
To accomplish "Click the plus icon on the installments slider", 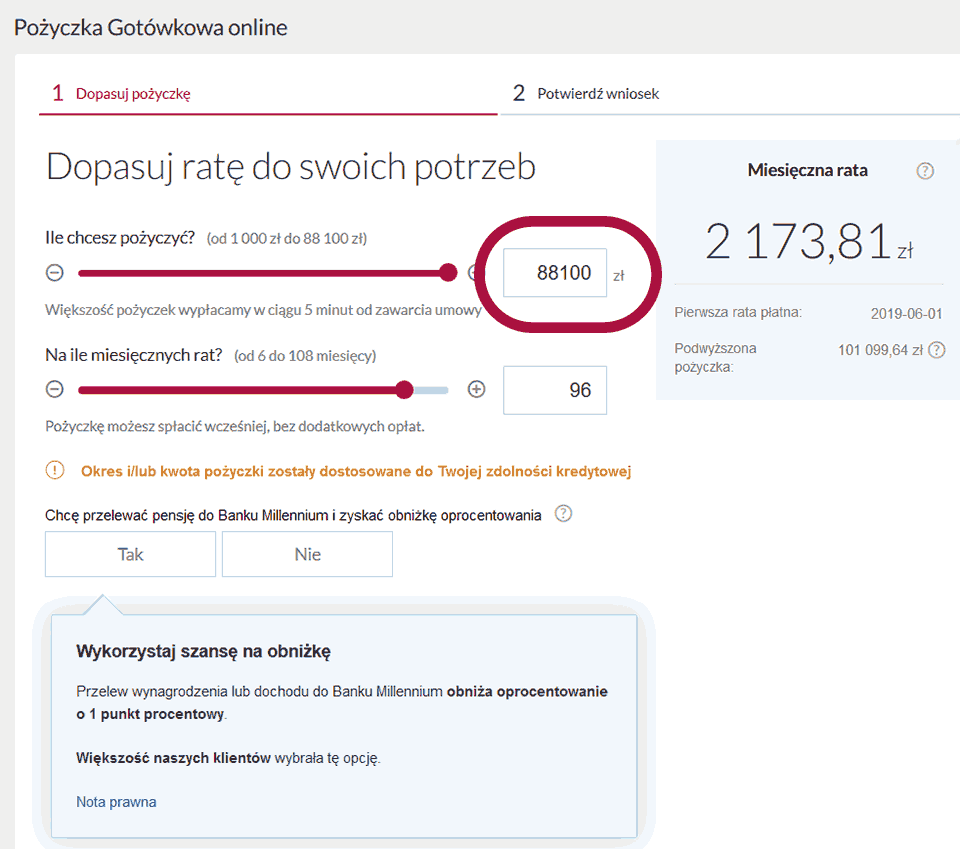I will [477, 389].
